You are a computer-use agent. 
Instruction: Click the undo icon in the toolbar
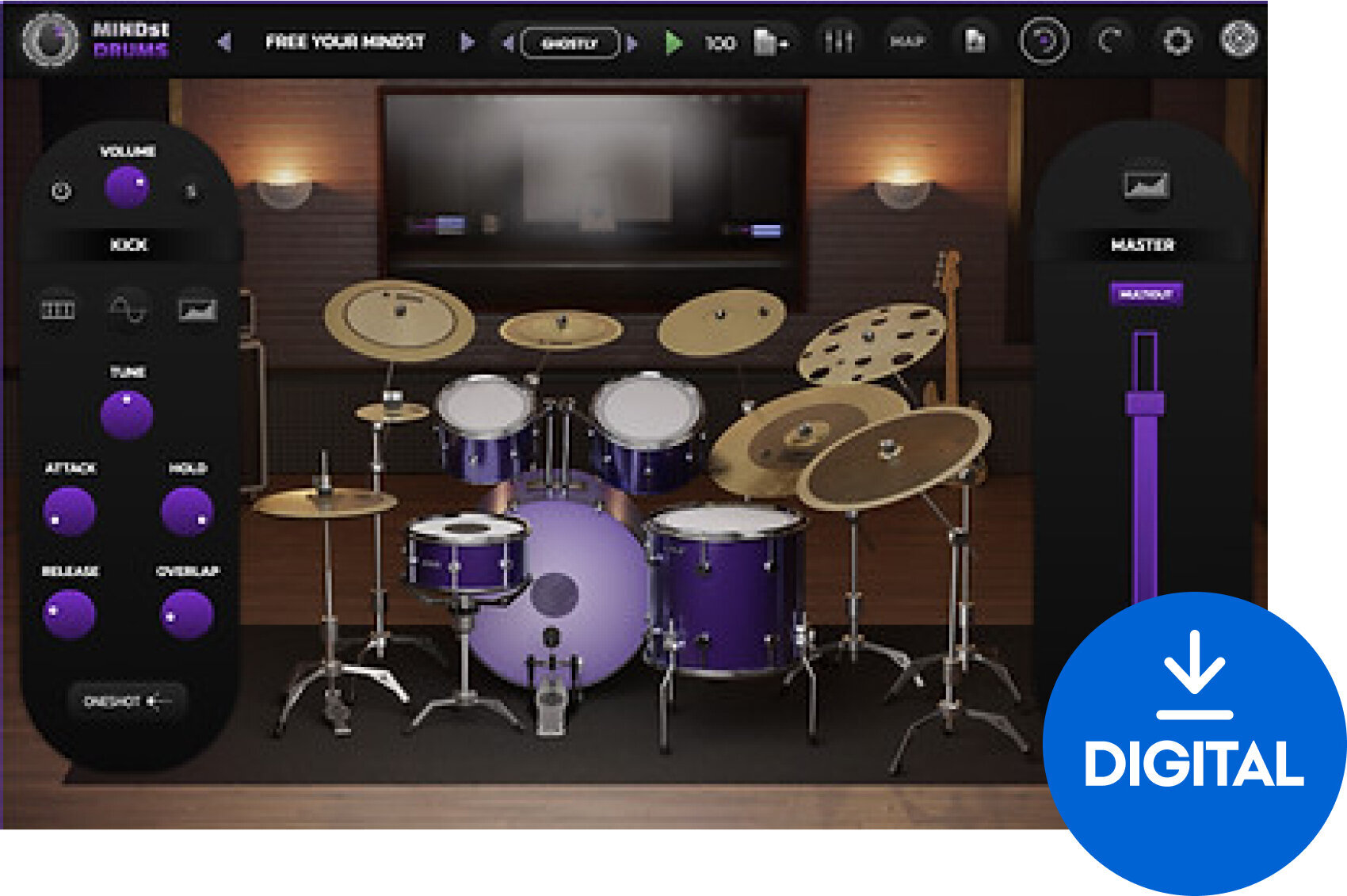(1042, 41)
